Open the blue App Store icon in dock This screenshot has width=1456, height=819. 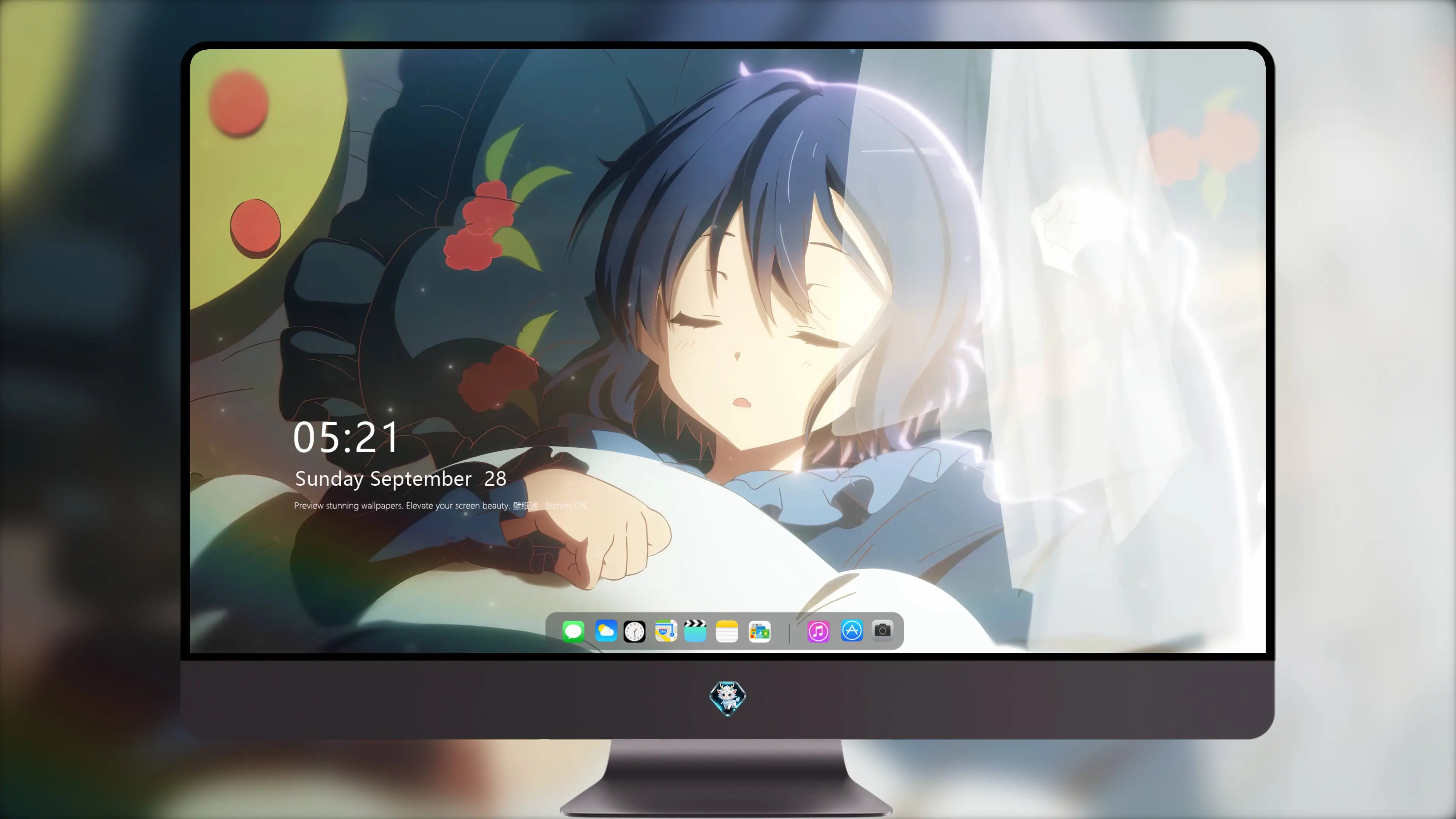click(852, 631)
